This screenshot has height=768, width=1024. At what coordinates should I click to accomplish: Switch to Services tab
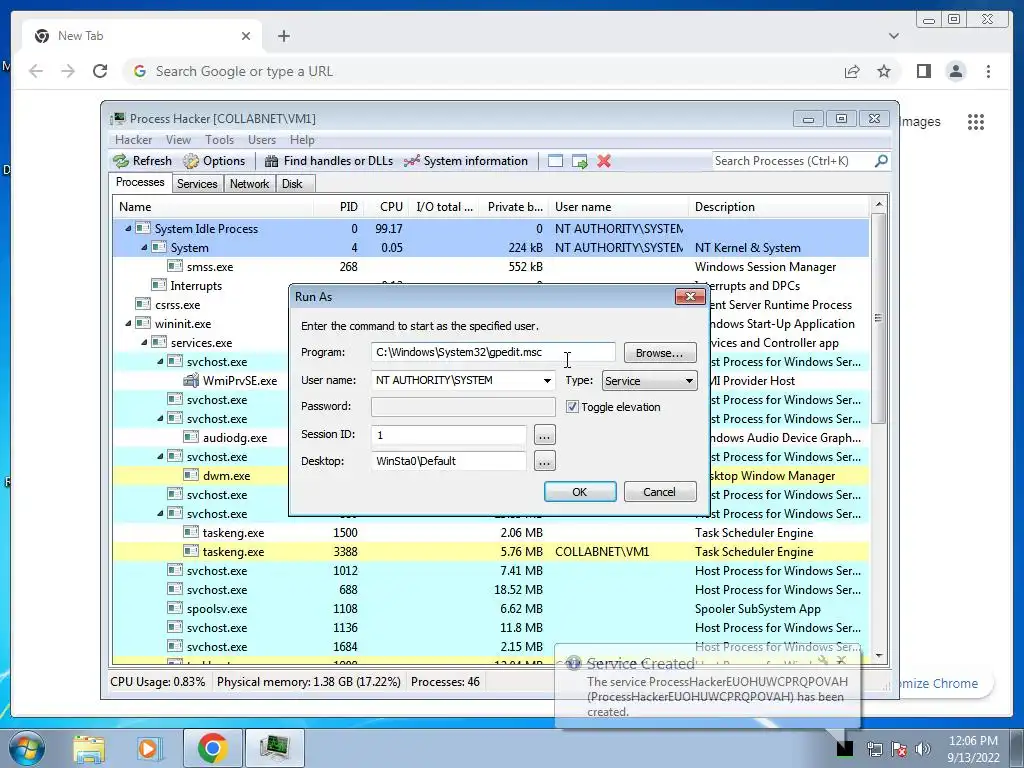click(x=197, y=184)
